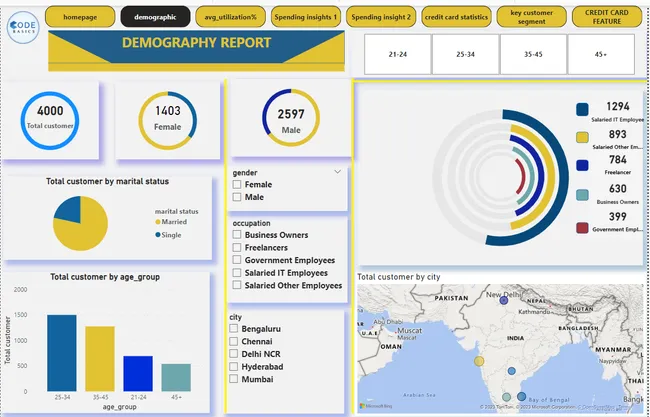Open key customer segment page
The image size is (650, 417).
click(531, 17)
